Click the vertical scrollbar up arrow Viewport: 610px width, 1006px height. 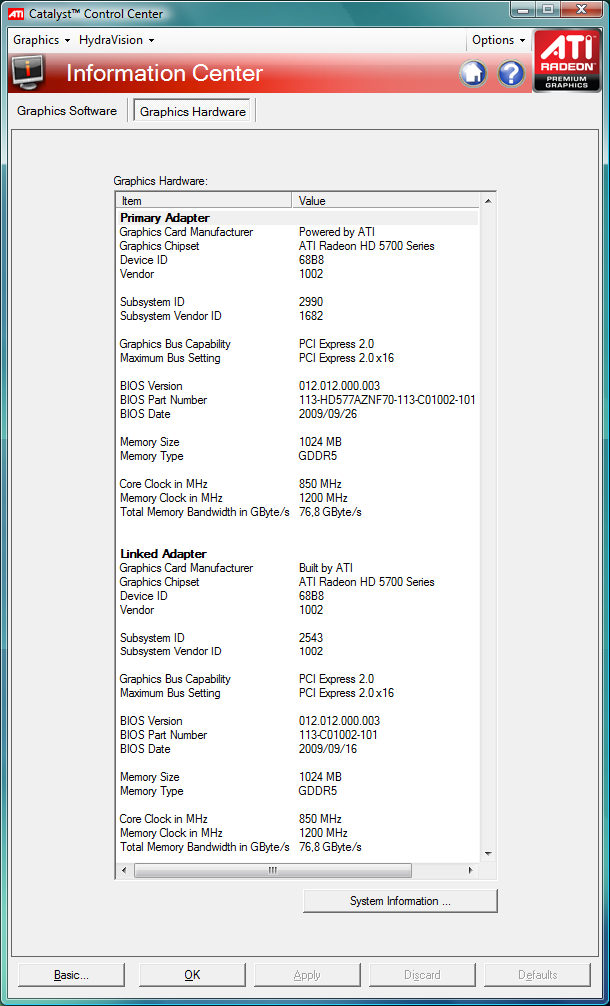pyautogui.click(x=488, y=201)
